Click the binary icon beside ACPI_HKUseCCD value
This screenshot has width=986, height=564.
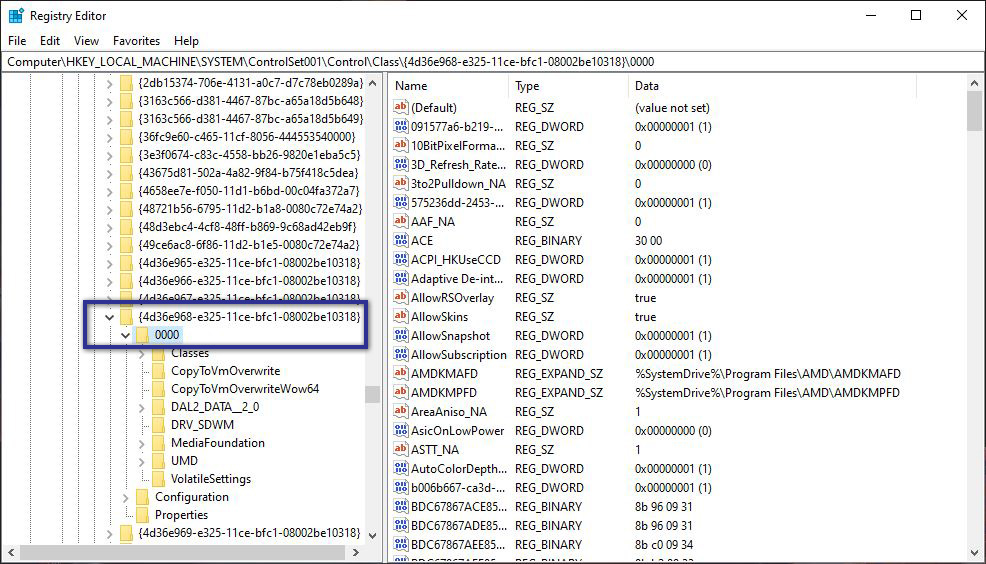coord(401,260)
